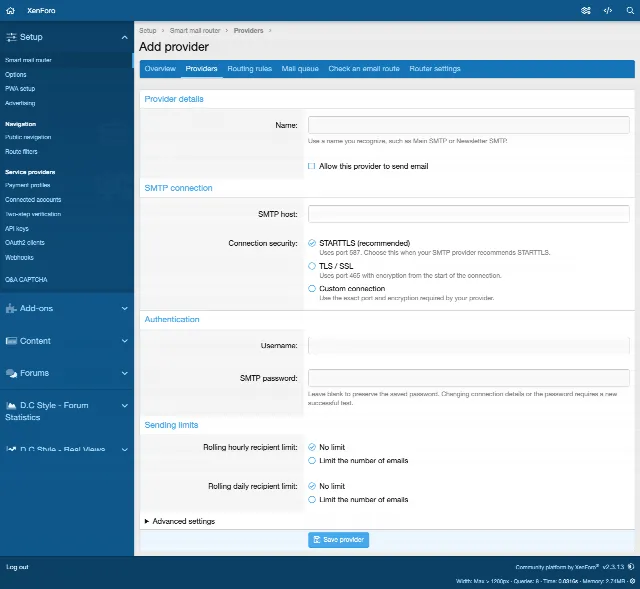
Task: Switch to the Providers tab
Action: coord(201,69)
